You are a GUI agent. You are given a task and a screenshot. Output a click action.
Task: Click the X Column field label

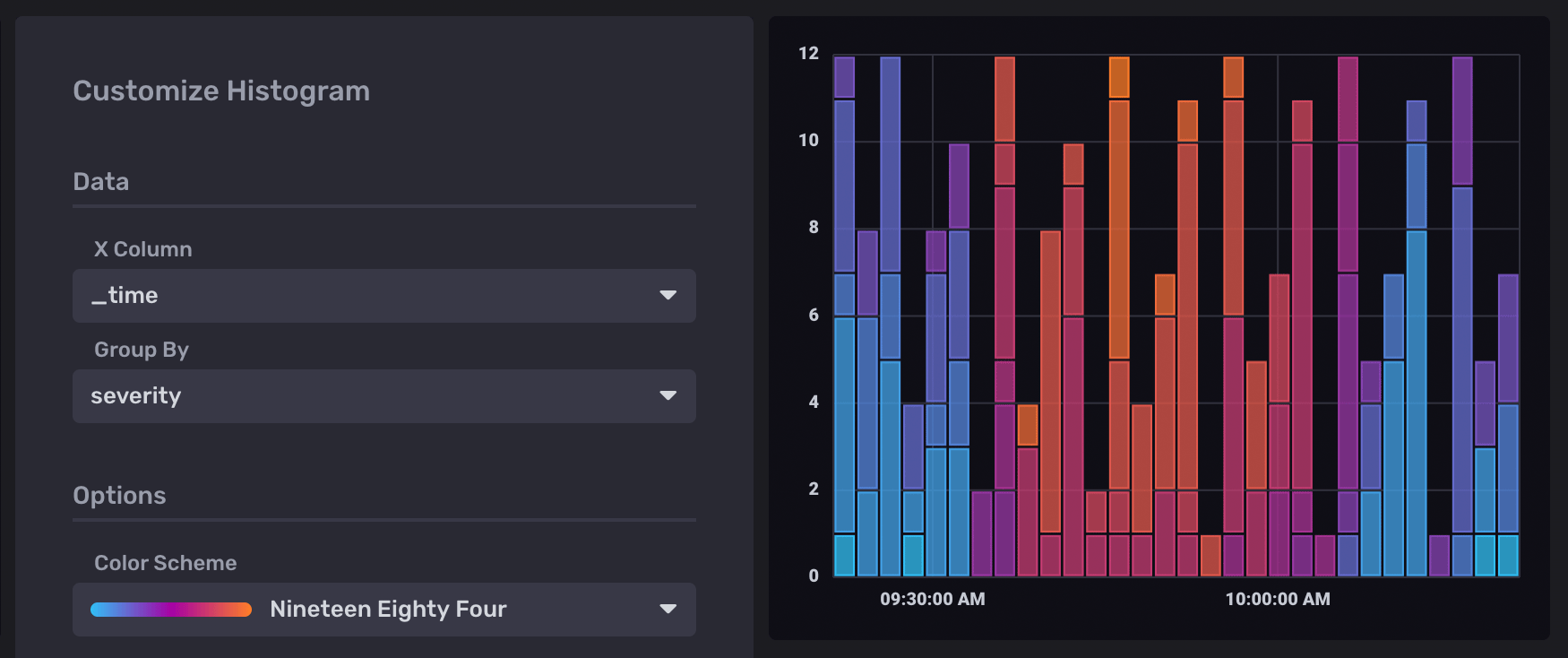tap(143, 249)
